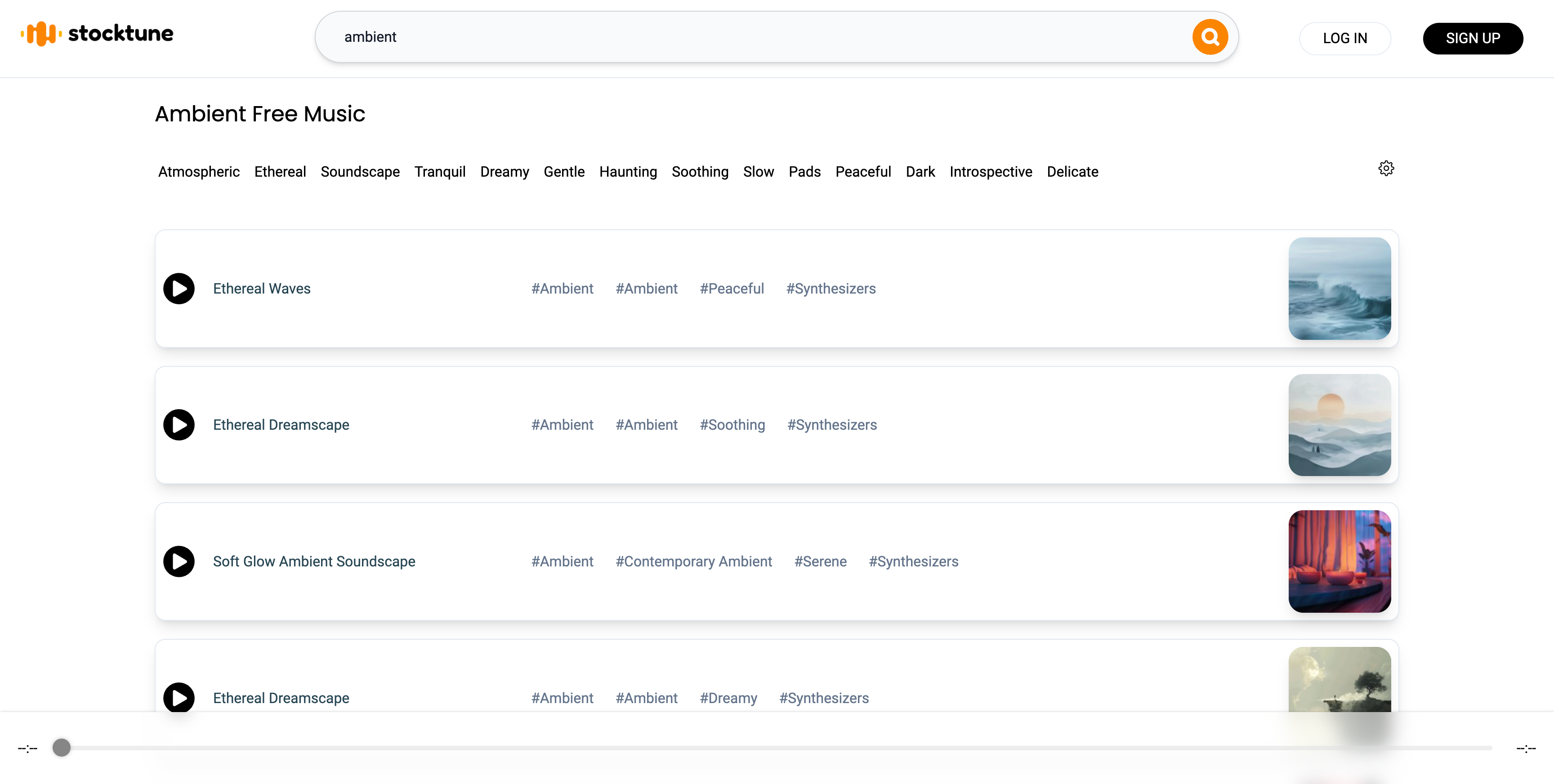The image size is (1554, 784).
Task: Select the Atmospheric filter tag
Action: point(198,172)
